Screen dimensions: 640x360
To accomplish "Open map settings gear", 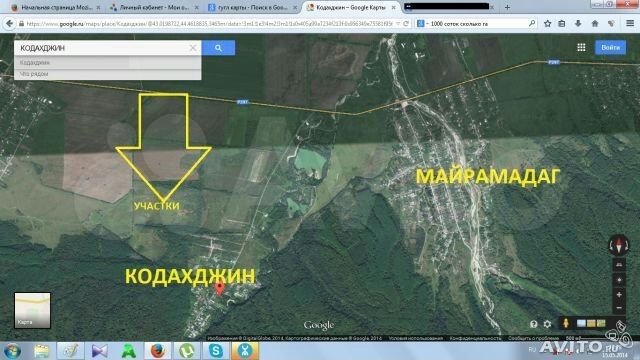I will (x=547, y=324).
